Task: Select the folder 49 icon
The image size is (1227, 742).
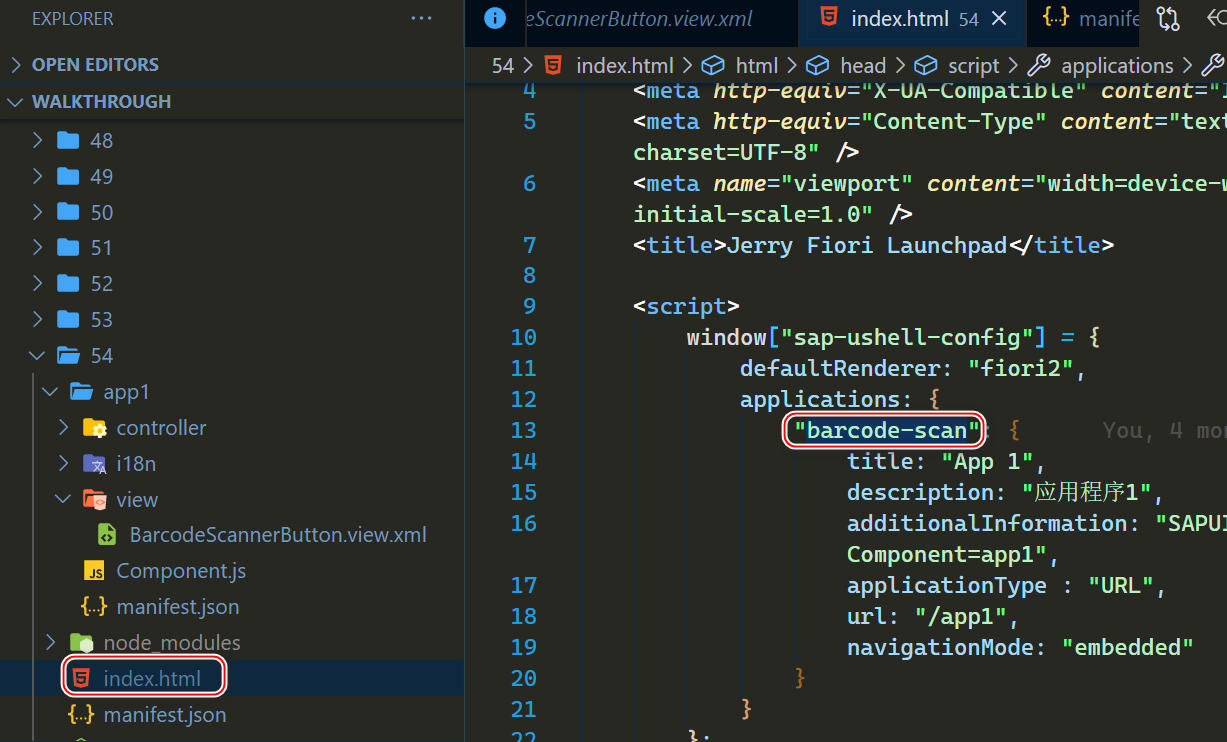Action: click(x=68, y=176)
